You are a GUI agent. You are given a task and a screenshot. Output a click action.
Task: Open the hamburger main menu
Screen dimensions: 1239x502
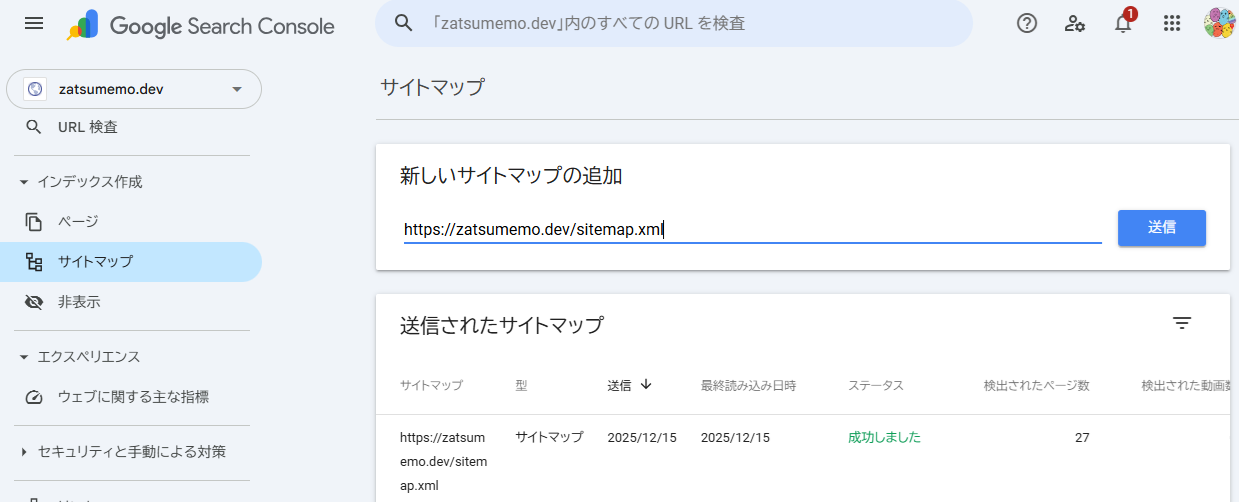click(x=34, y=23)
